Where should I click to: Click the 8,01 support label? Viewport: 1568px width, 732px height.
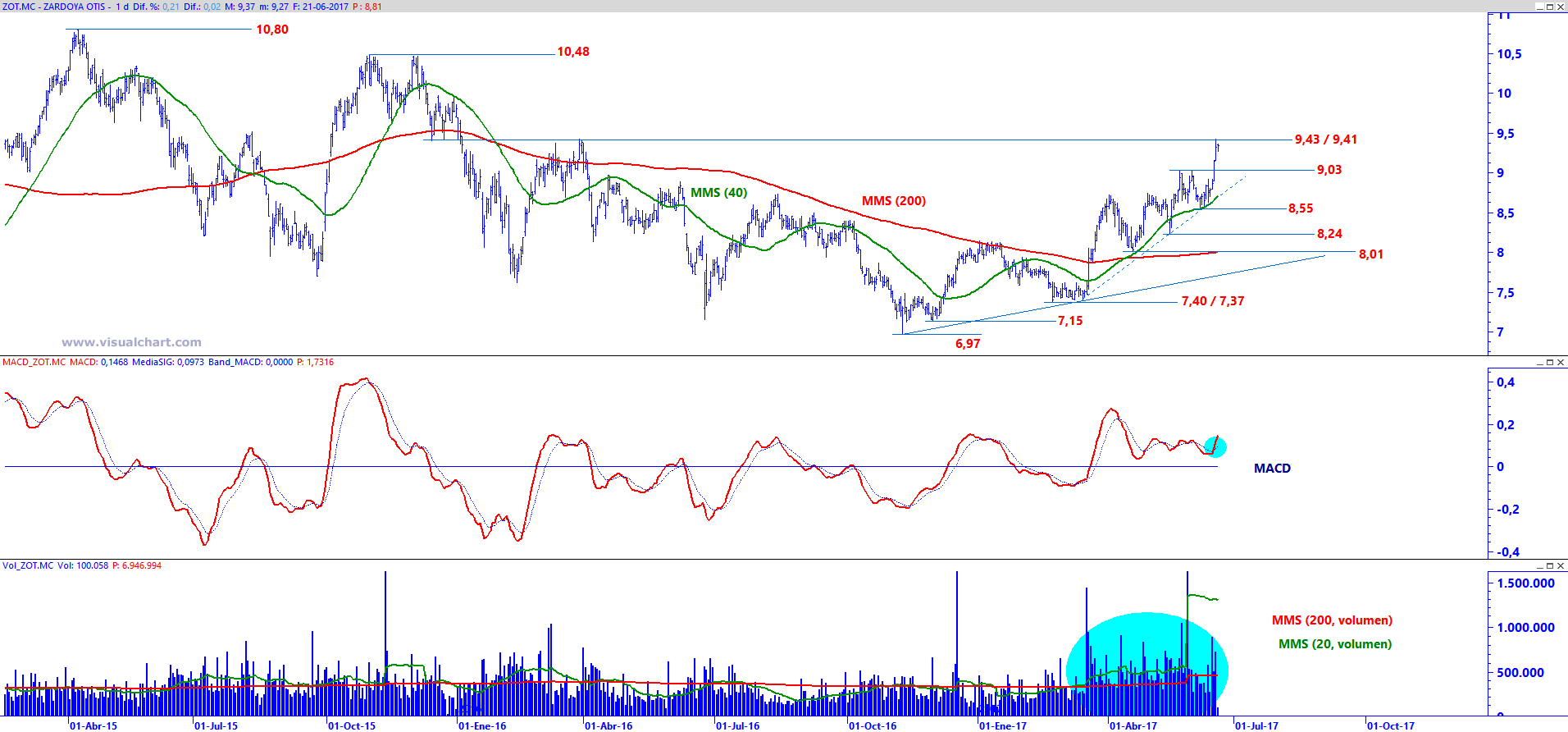pos(1371,254)
